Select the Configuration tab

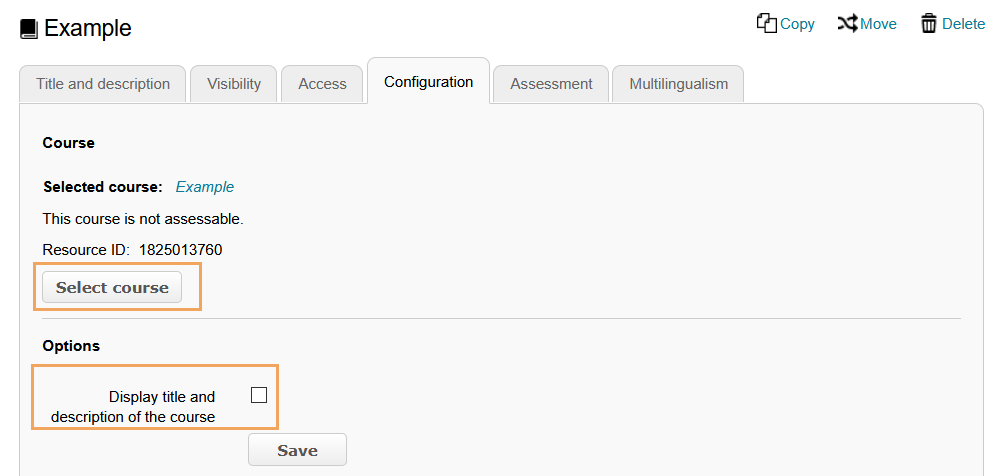pyautogui.click(x=428, y=82)
